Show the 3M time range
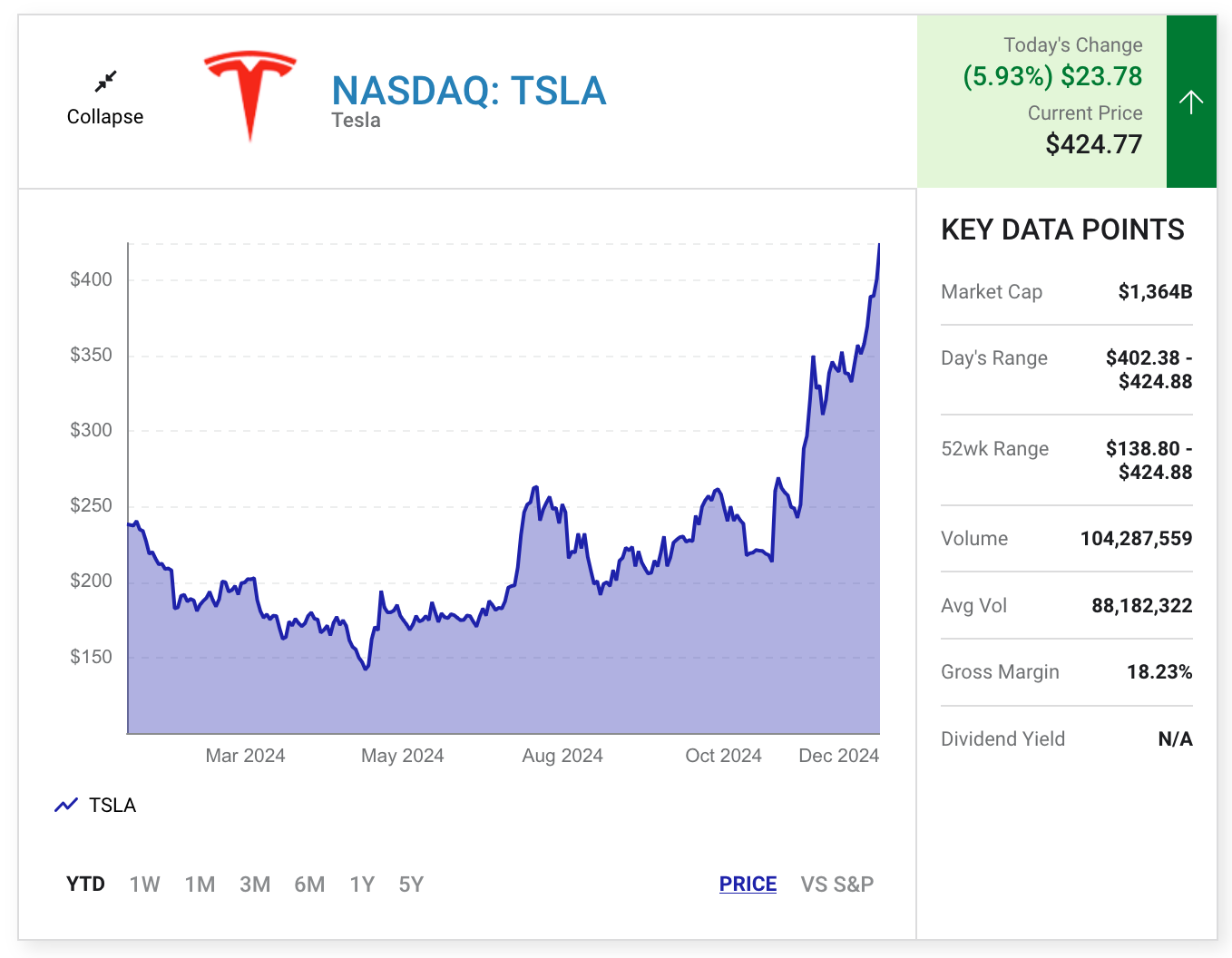The width and height of the screenshot is (1232, 958). coord(255,884)
